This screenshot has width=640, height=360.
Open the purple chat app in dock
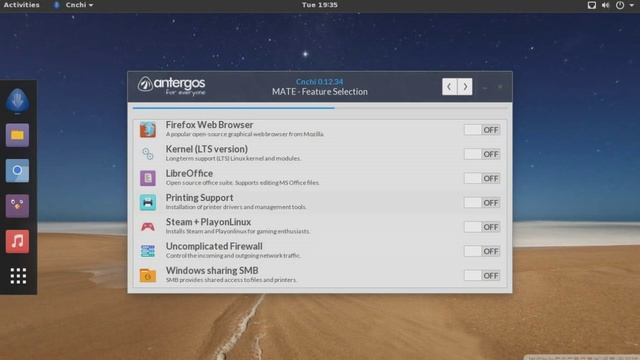tap(17, 206)
